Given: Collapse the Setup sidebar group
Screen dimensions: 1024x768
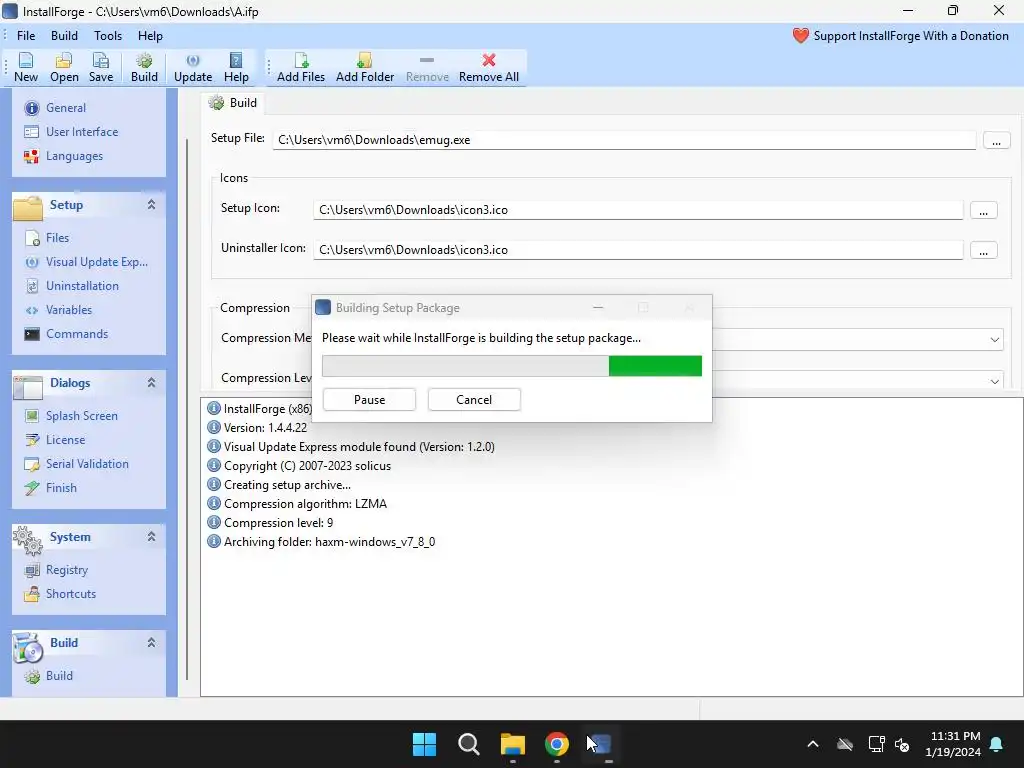Looking at the screenshot, I should tap(151, 205).
